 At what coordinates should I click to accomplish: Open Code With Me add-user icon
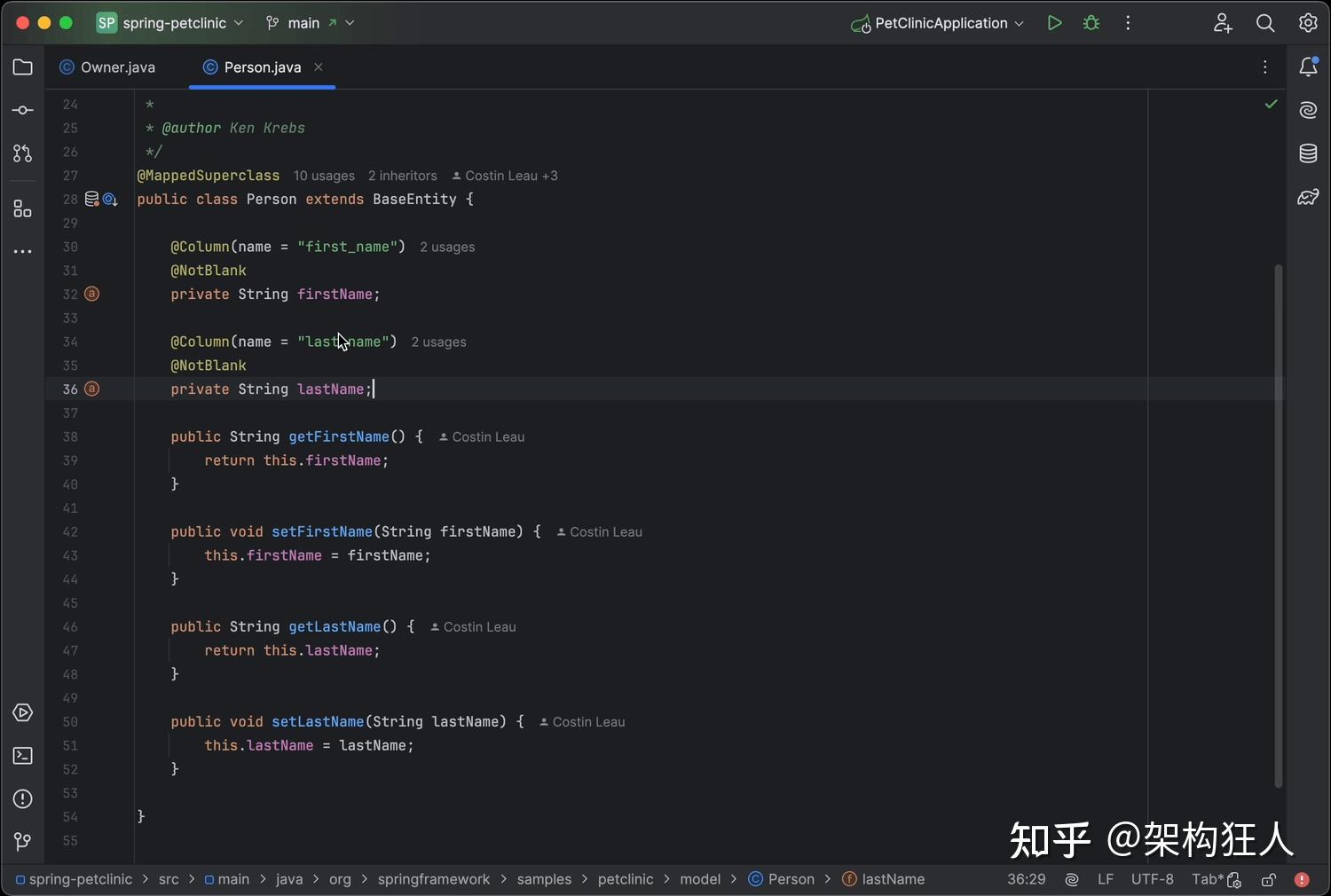tap(1223, 23)
